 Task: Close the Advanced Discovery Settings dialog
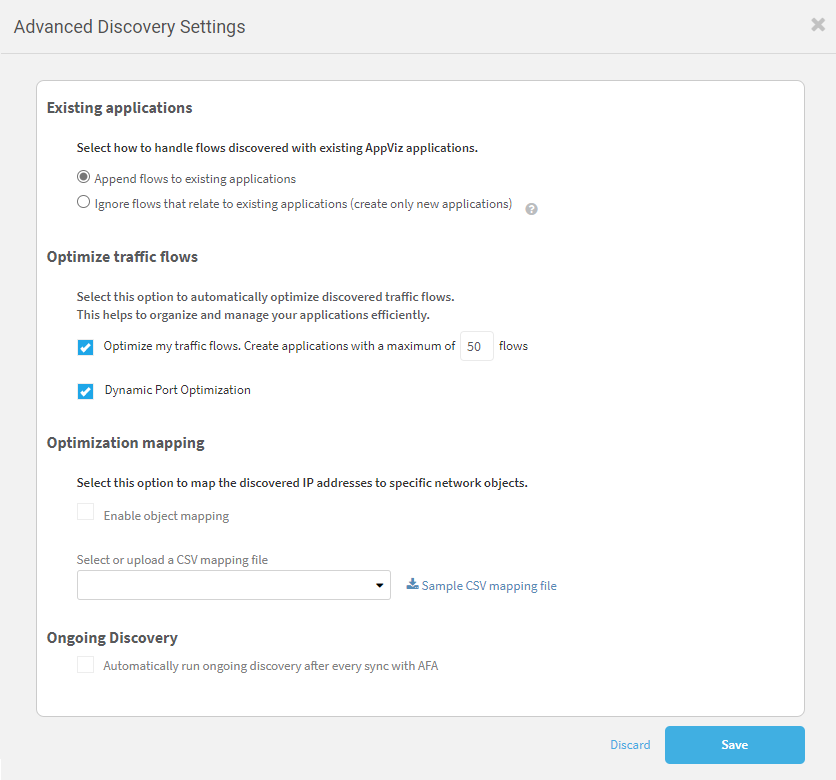tap(817, 25)
